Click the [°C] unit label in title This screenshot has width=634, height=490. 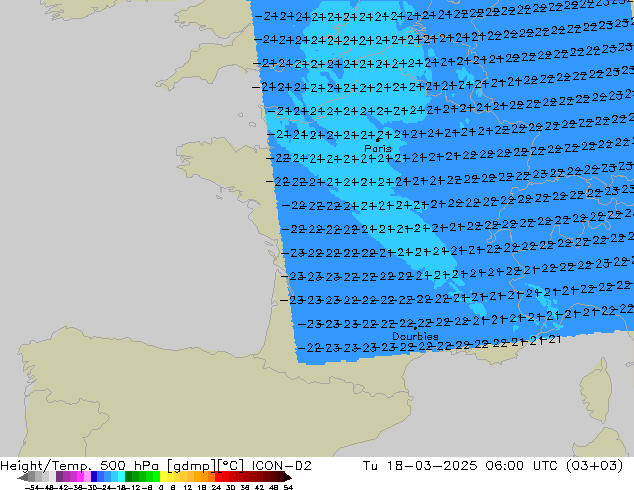tap(231, 466)
